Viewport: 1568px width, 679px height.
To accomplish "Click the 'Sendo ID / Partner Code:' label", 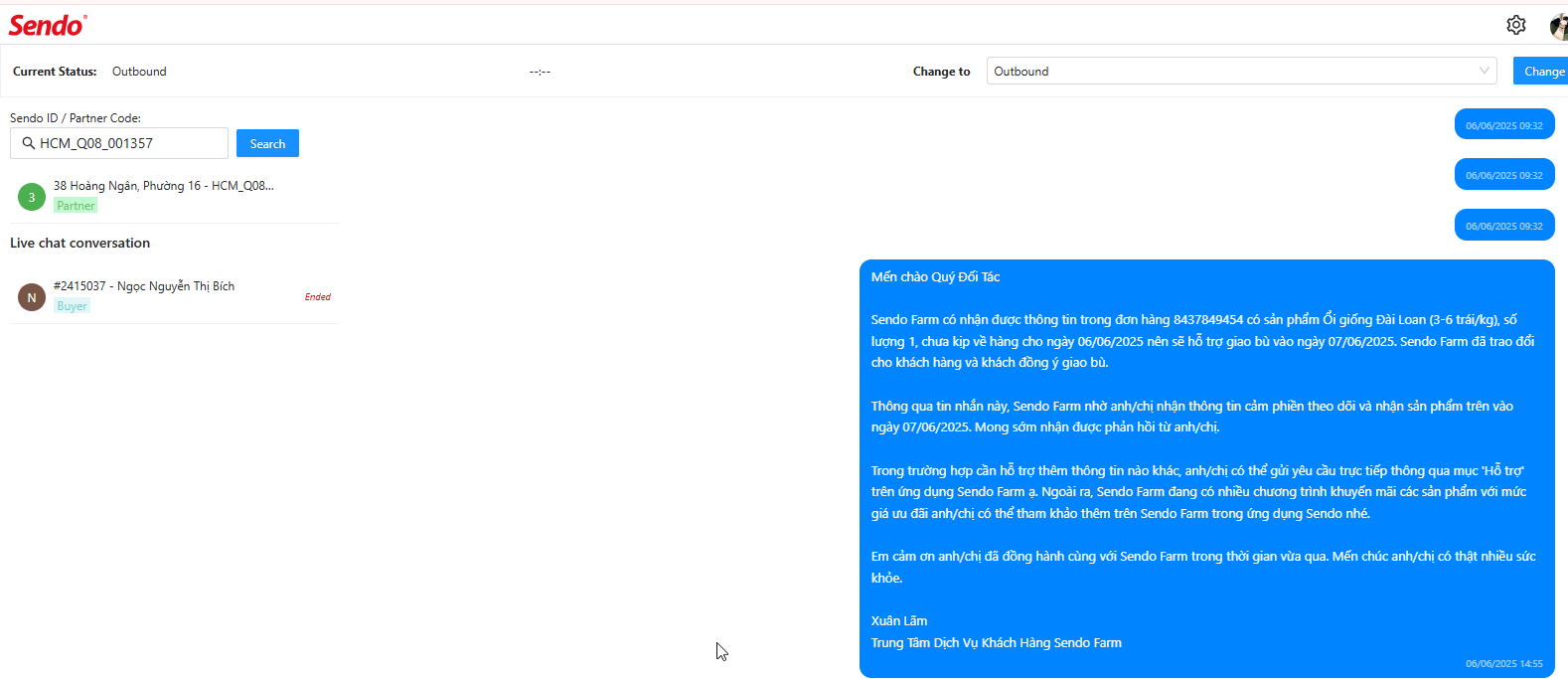I will (76, 118).
